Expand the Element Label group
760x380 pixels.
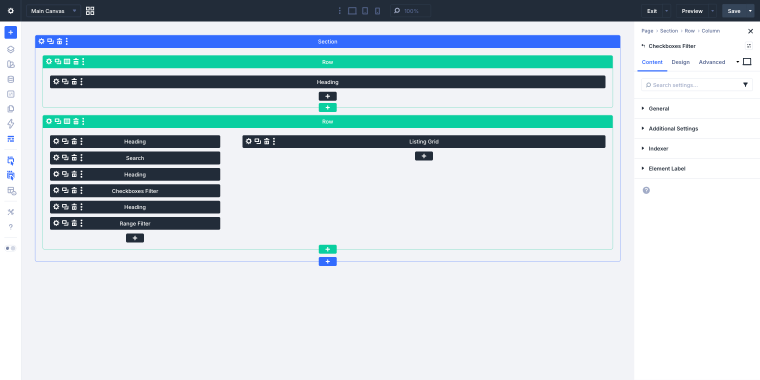[x=697, y=169]
